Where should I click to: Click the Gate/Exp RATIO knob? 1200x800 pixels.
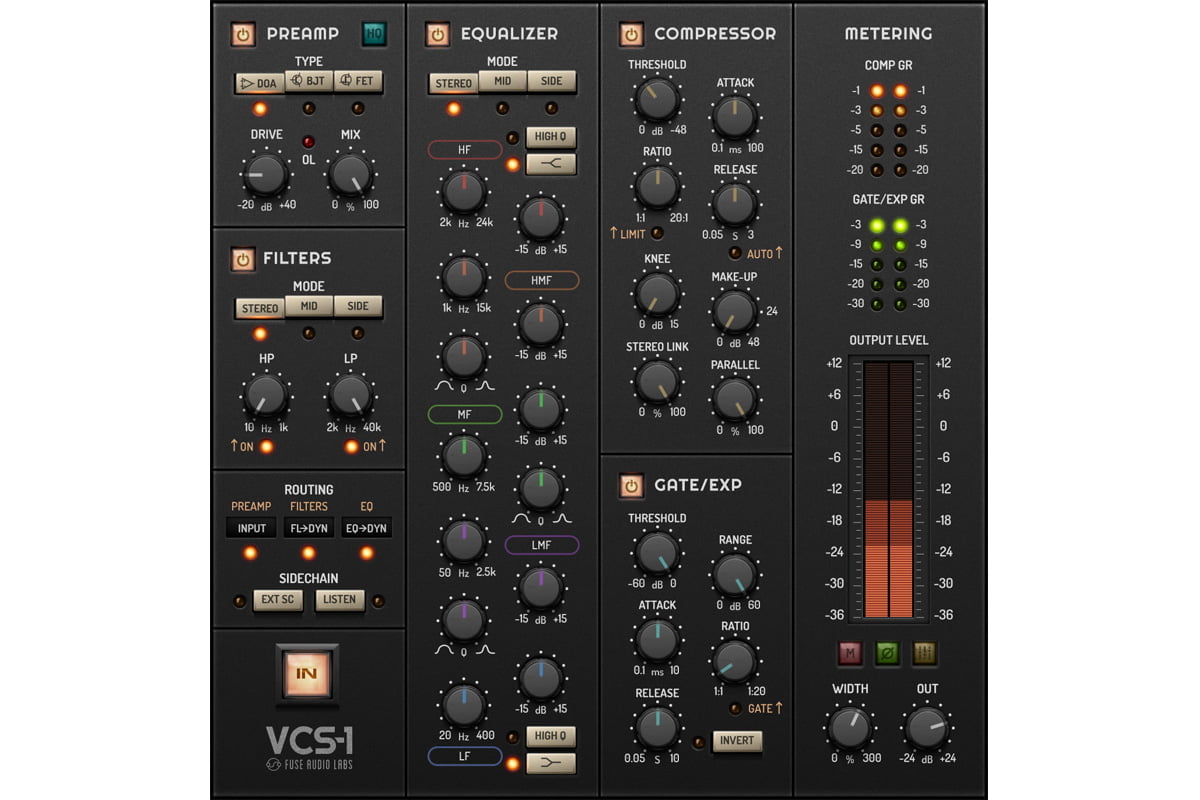(735, 661)
